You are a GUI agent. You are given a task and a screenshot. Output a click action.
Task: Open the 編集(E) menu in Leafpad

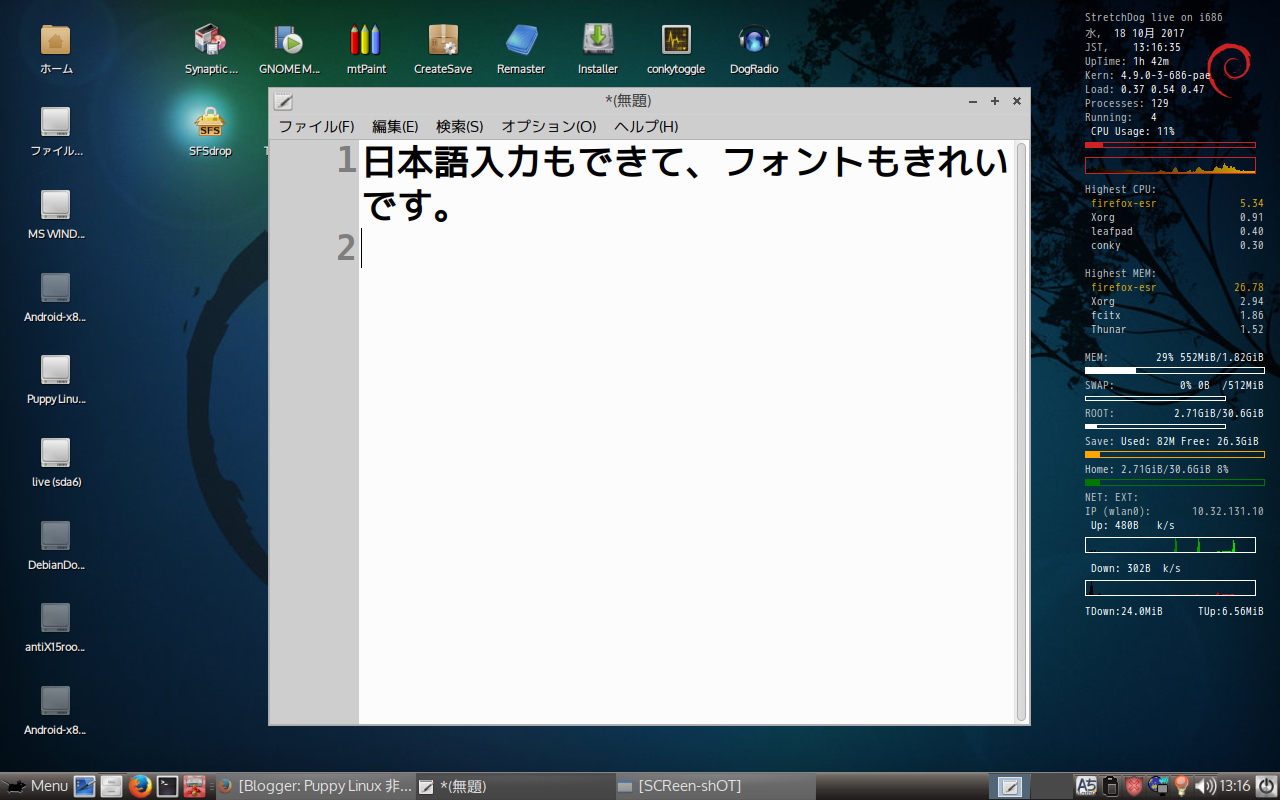[x=394, y=127]
